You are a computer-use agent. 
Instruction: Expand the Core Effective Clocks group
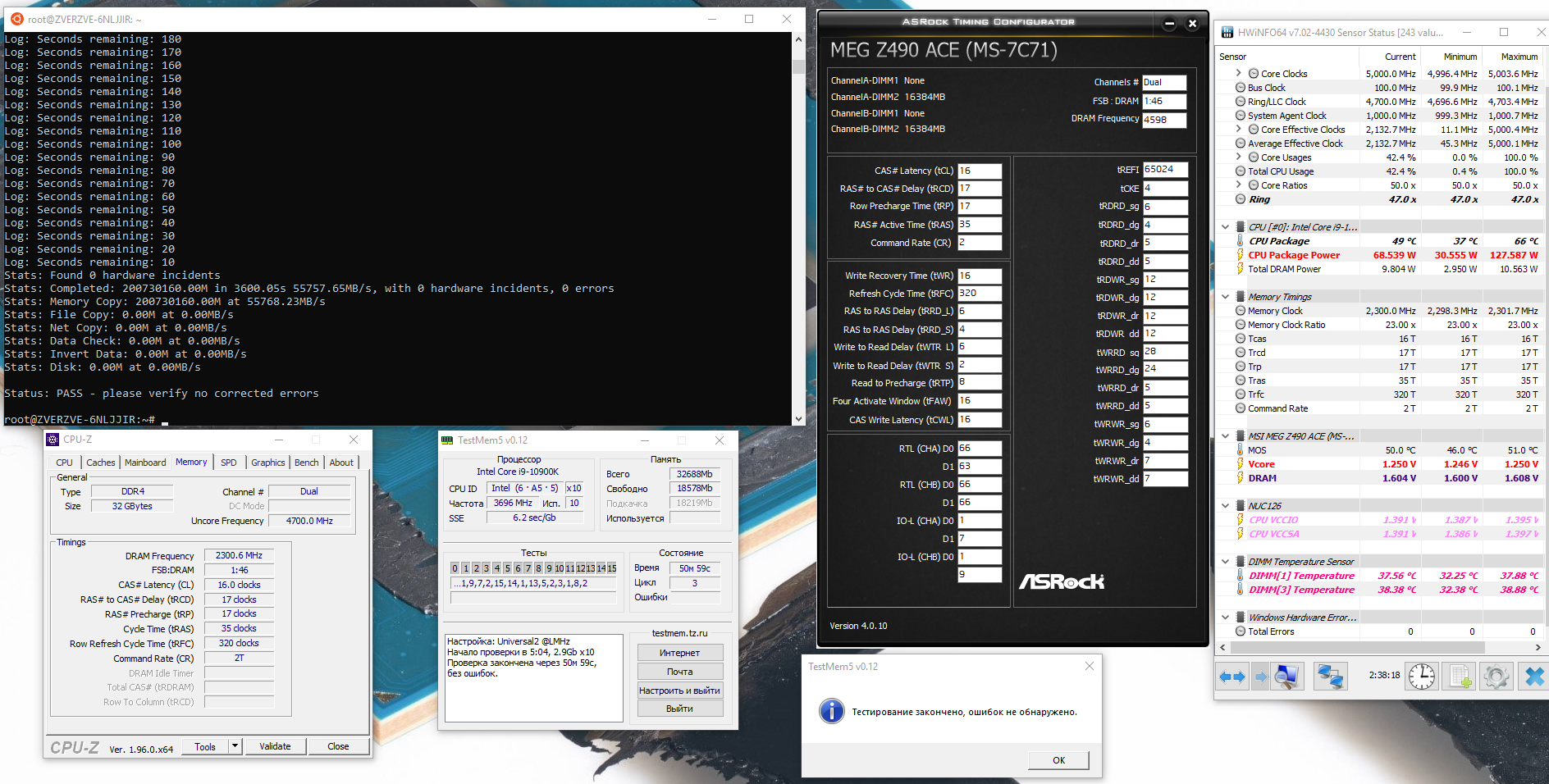1239,130
